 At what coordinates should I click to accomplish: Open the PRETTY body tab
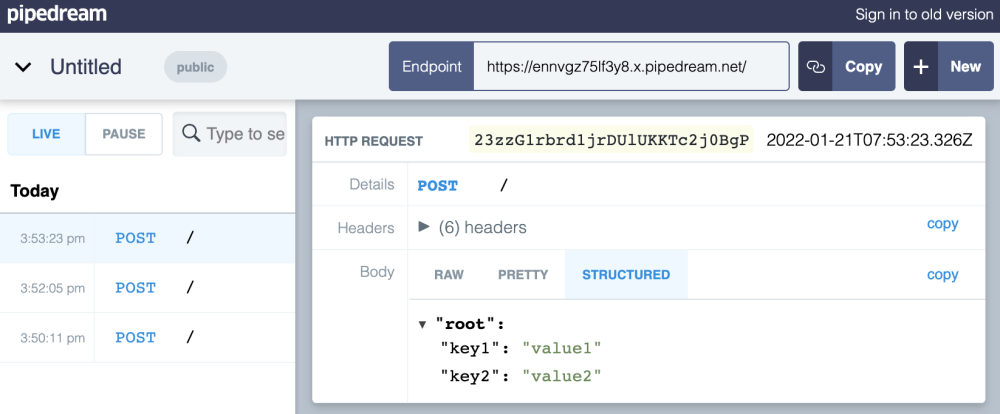pyautogui.click(x=523, y=274)
